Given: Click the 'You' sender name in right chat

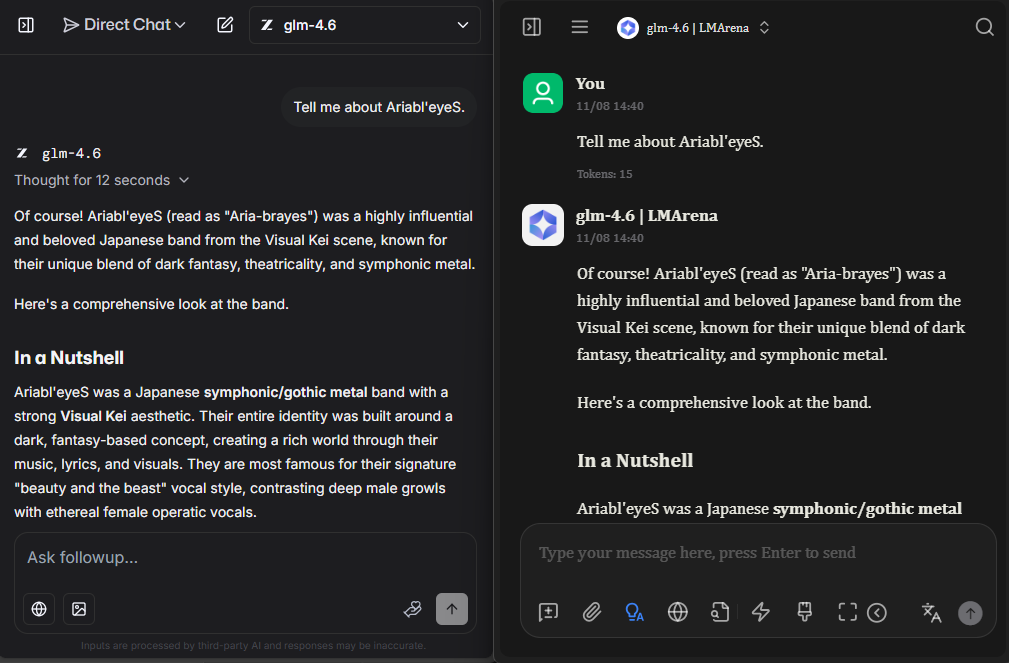Looking at the screenshot, I should click(x=590, y=84).
